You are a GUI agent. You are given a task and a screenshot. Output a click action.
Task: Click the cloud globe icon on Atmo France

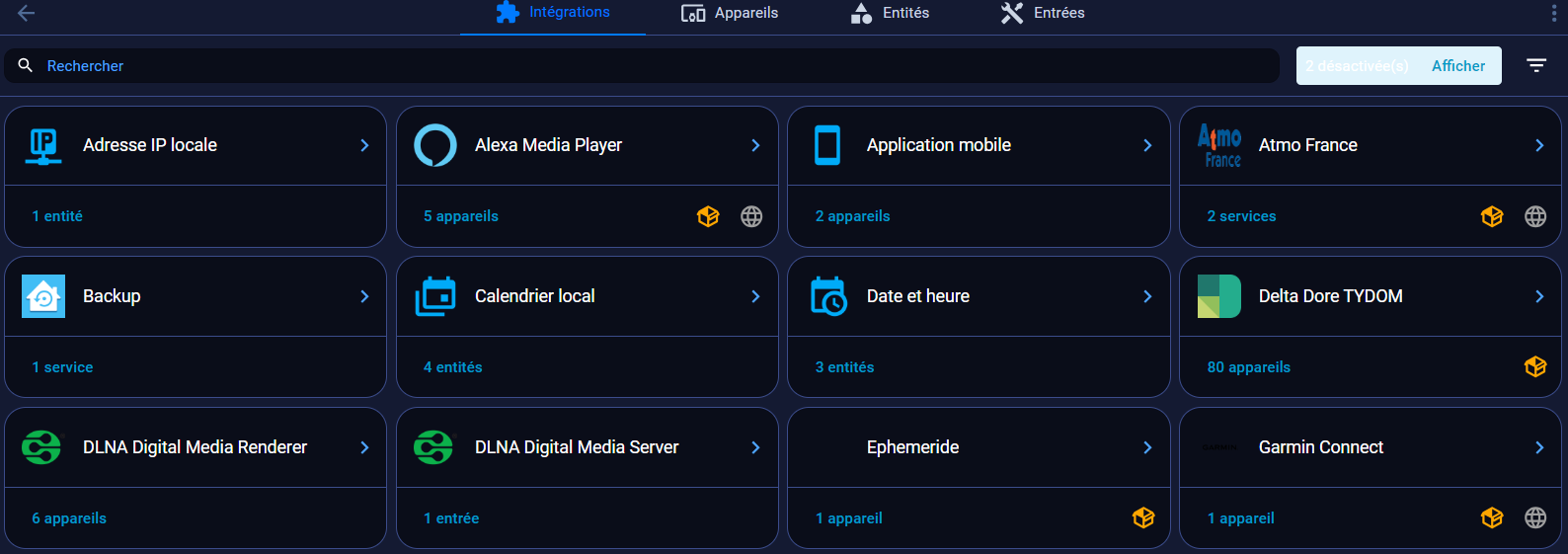pyautogui.click(x=1534, y=216)
